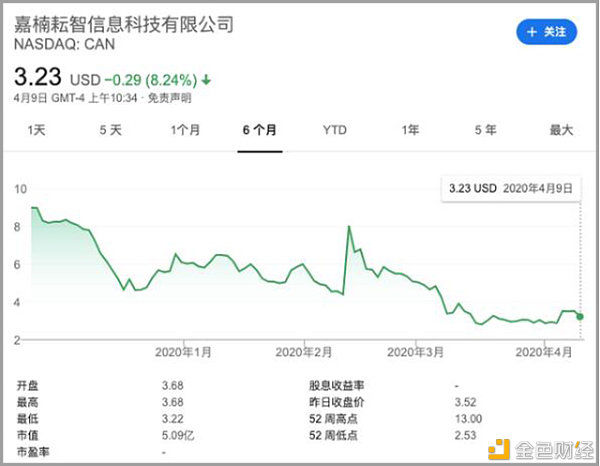Select the 5 年 range tab
Screen dimensions: 600x466
(485, 130)
